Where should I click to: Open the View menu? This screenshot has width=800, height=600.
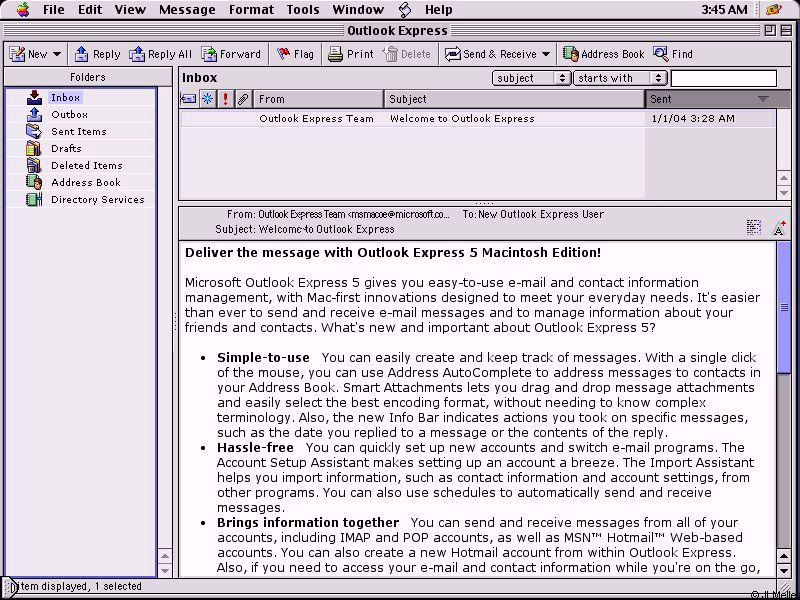[130, 10]
